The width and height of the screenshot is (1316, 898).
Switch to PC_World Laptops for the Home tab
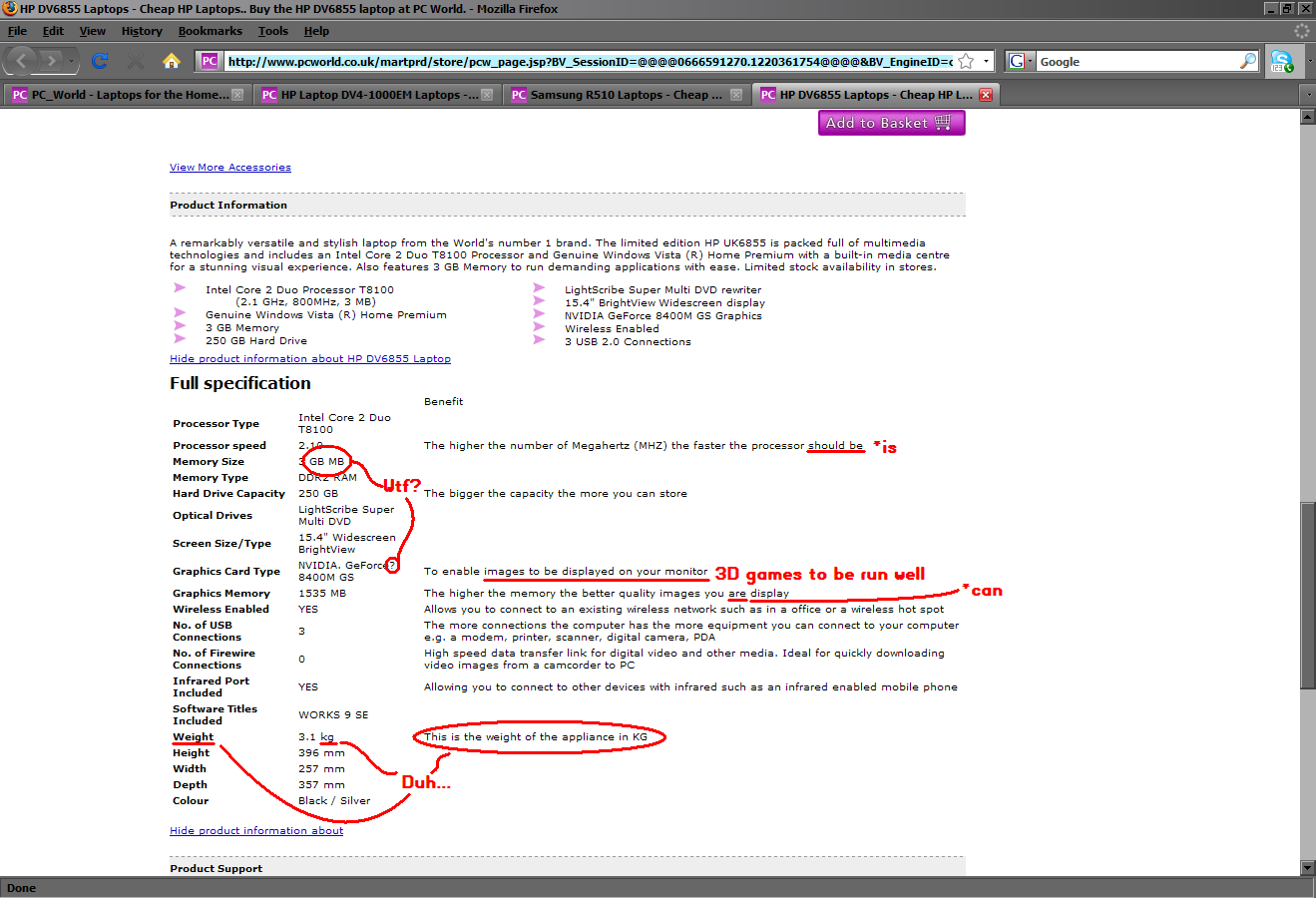click(x=127, y=95)
